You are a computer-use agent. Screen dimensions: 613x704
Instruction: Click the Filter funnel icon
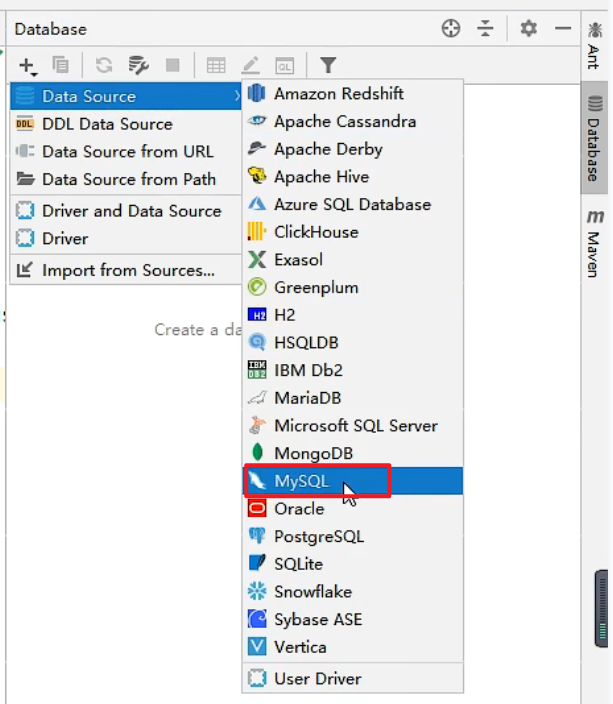pyautogui.click(x=328, y=65)
